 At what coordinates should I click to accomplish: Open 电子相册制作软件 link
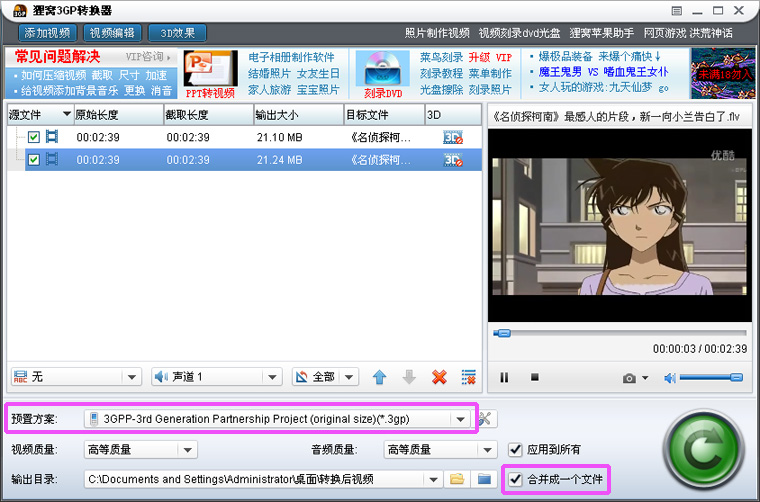point(291,57)
